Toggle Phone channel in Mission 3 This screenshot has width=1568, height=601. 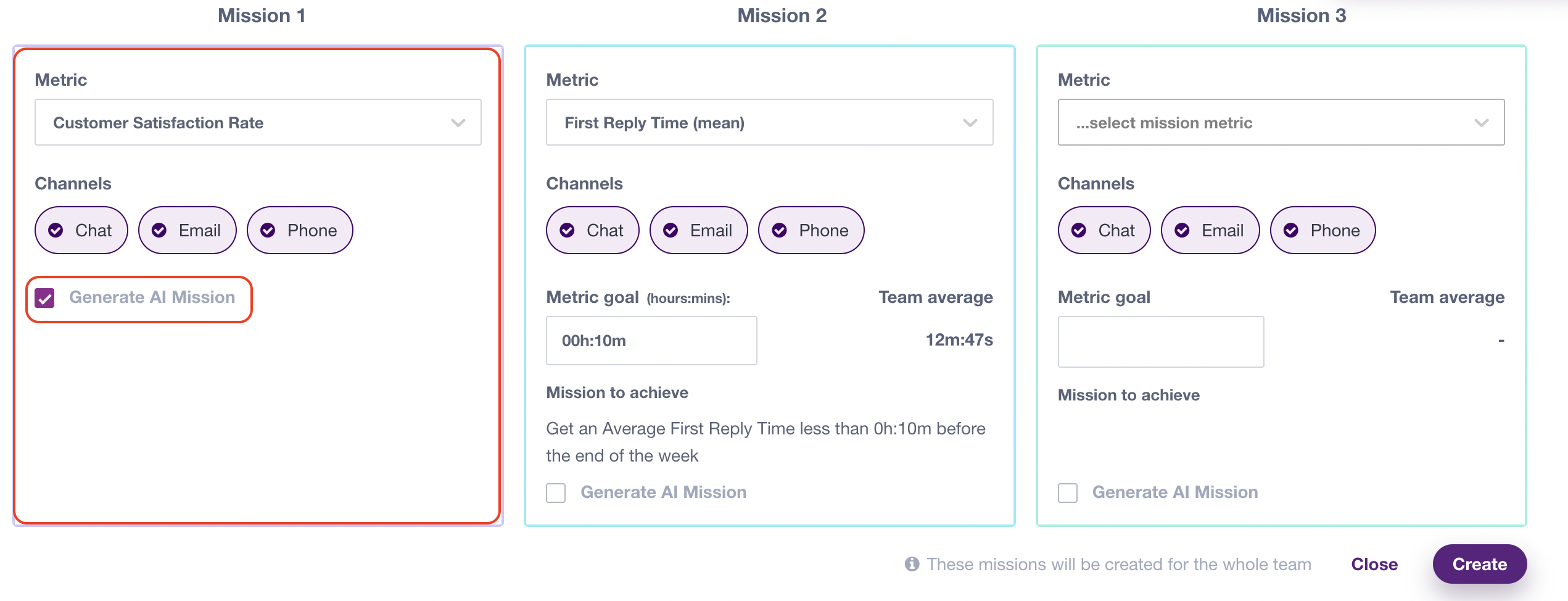click(1322, 230)
